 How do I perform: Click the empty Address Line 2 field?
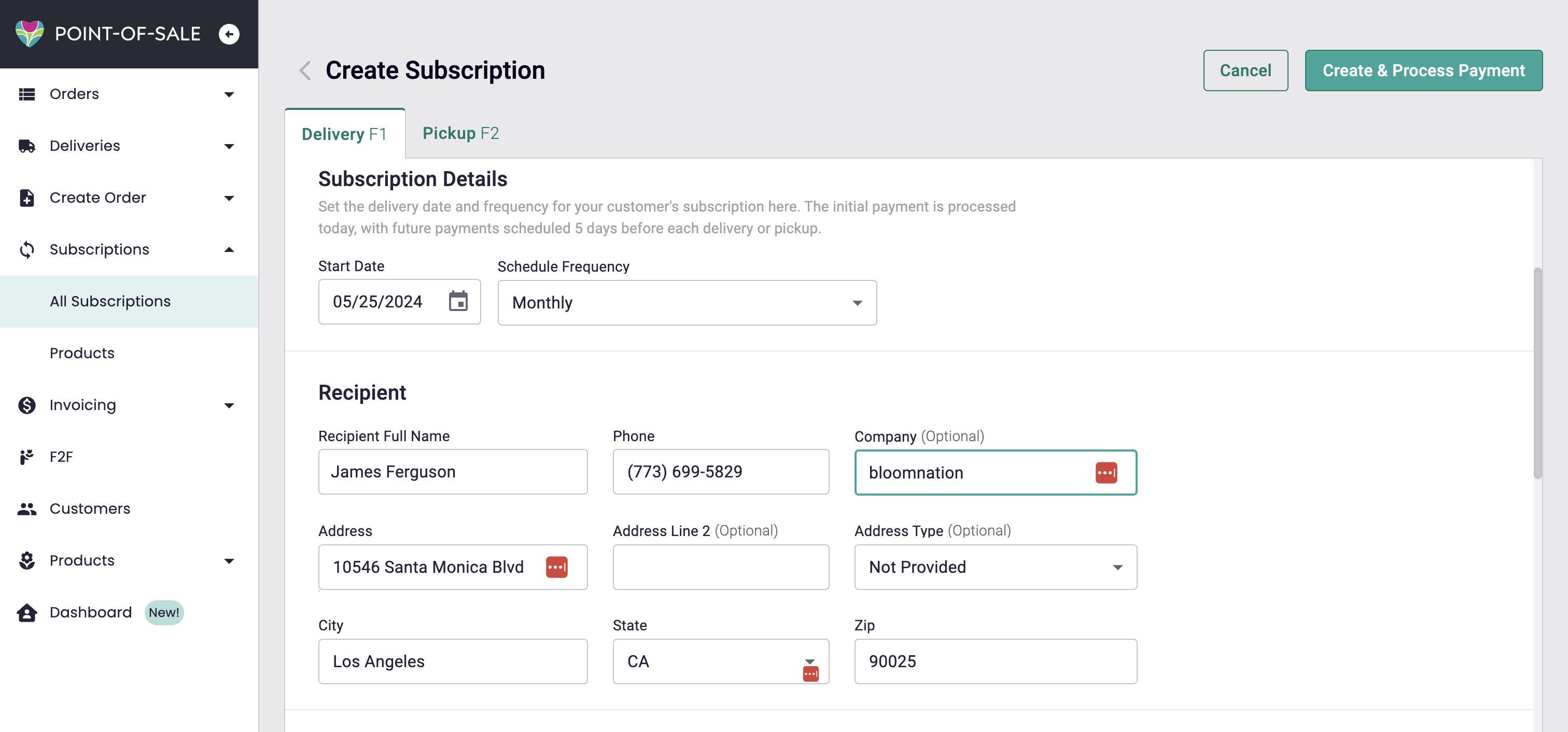point(721,567)
